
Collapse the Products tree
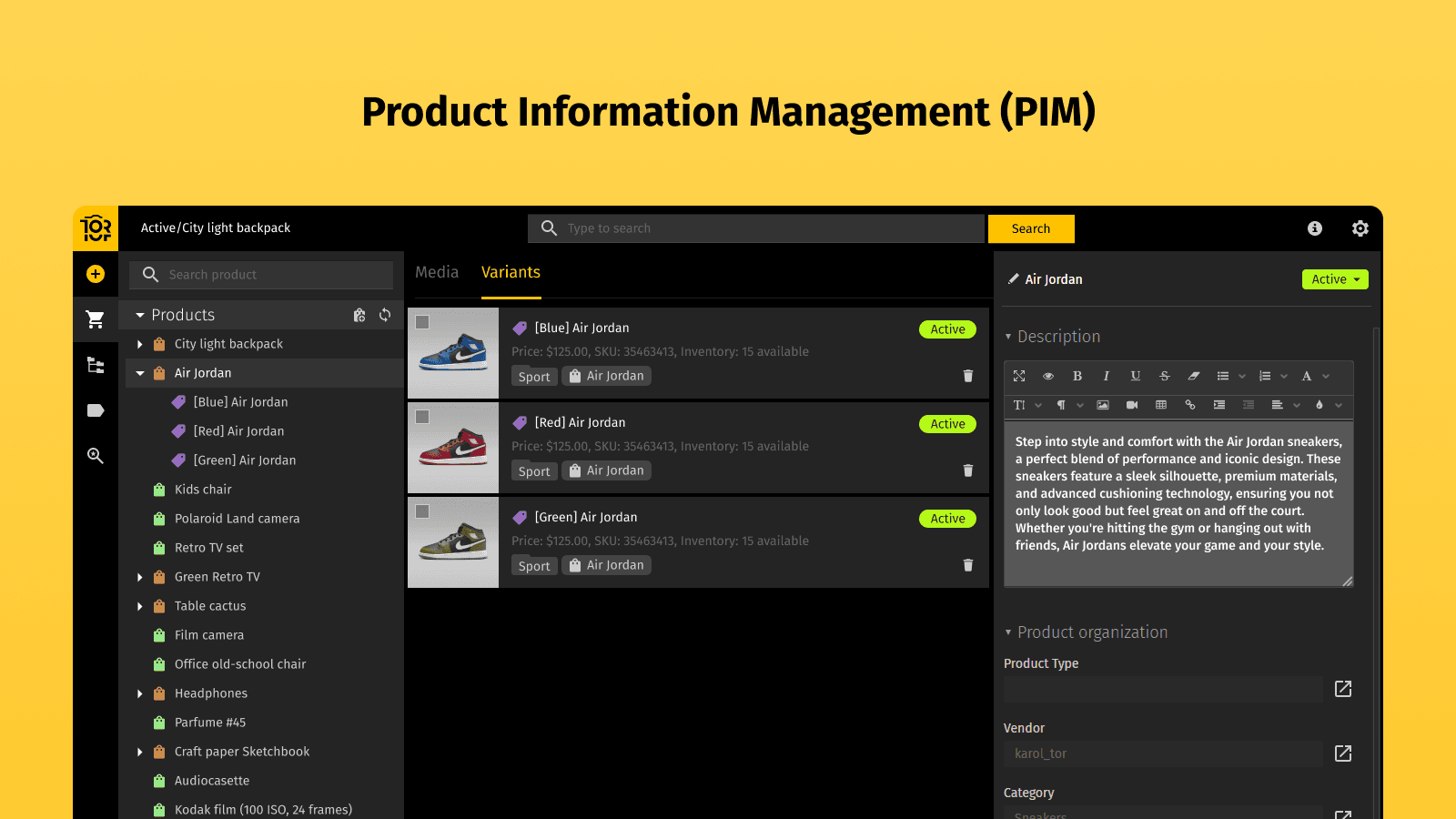[x=140, y=314]
